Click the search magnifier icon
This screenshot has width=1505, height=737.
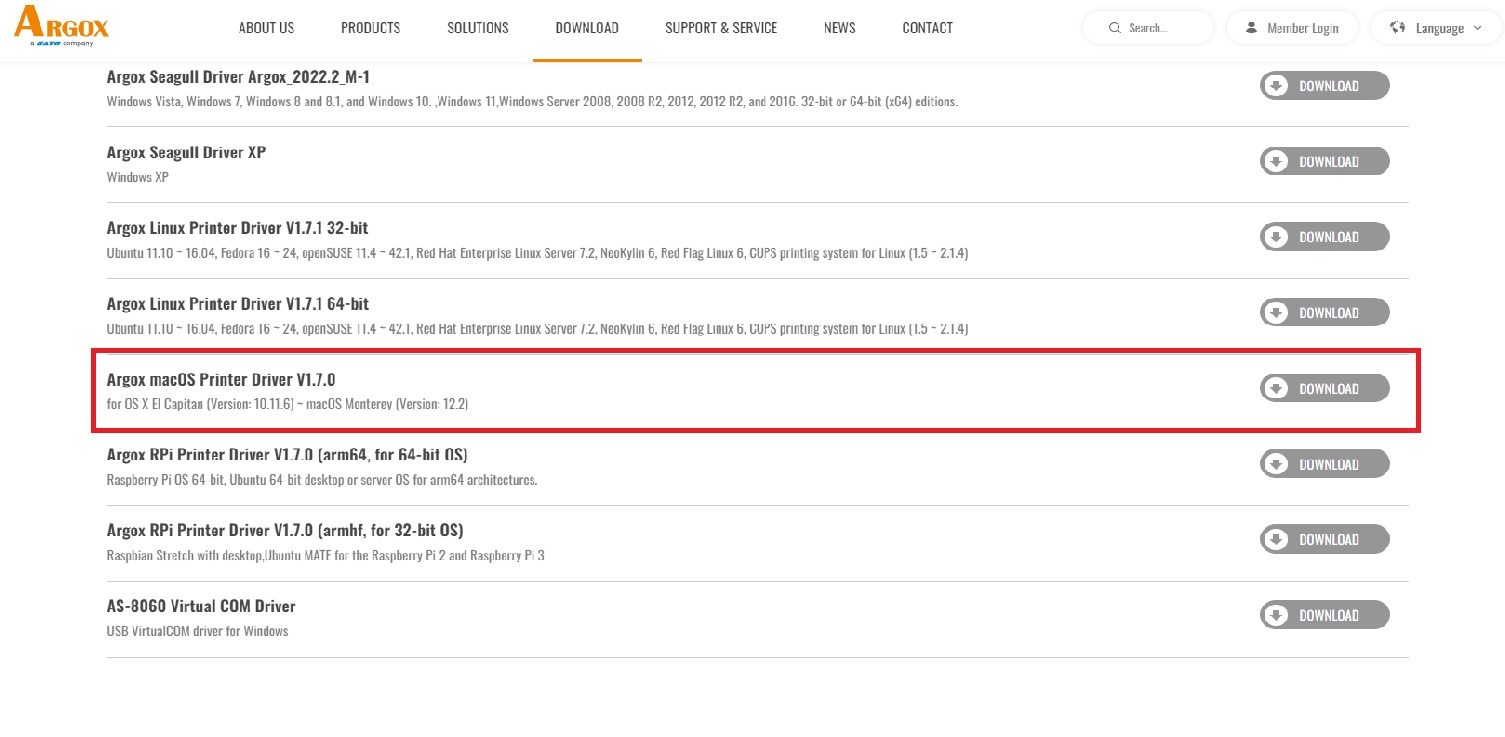click(1115, 28)
